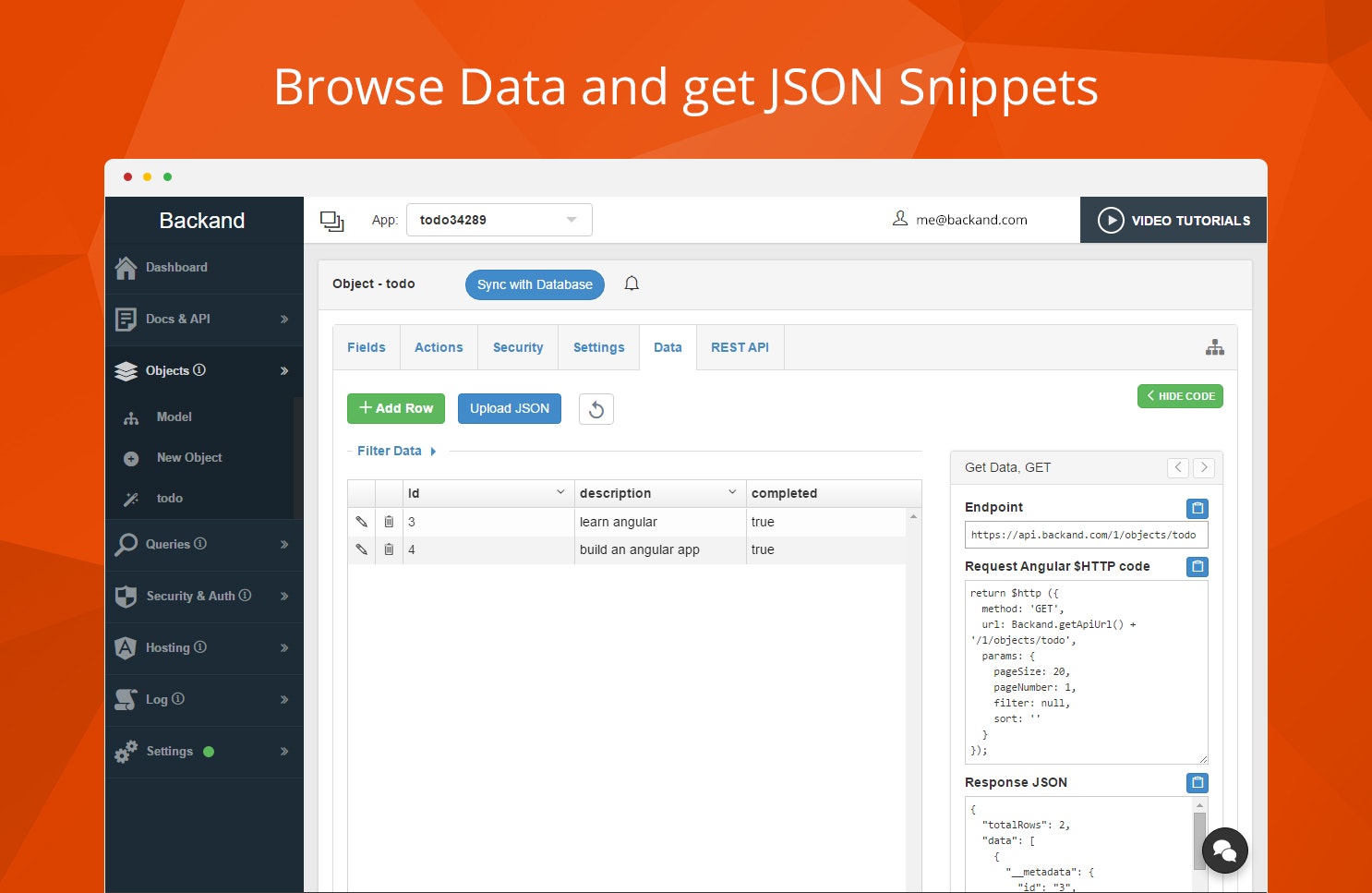Go to next code snippet arrow
This screenshot has height=893, width=1372.
pyautogui.click(x=1203, y=467)
